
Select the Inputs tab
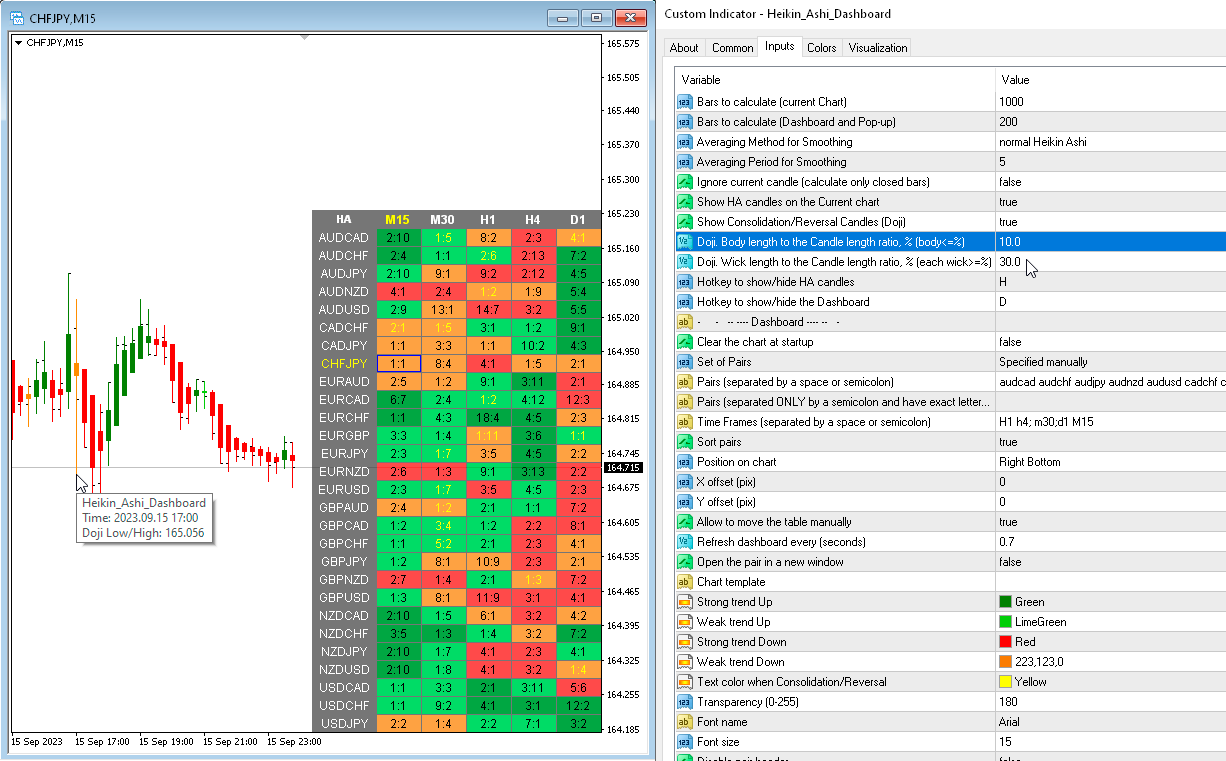pos(779,46)
